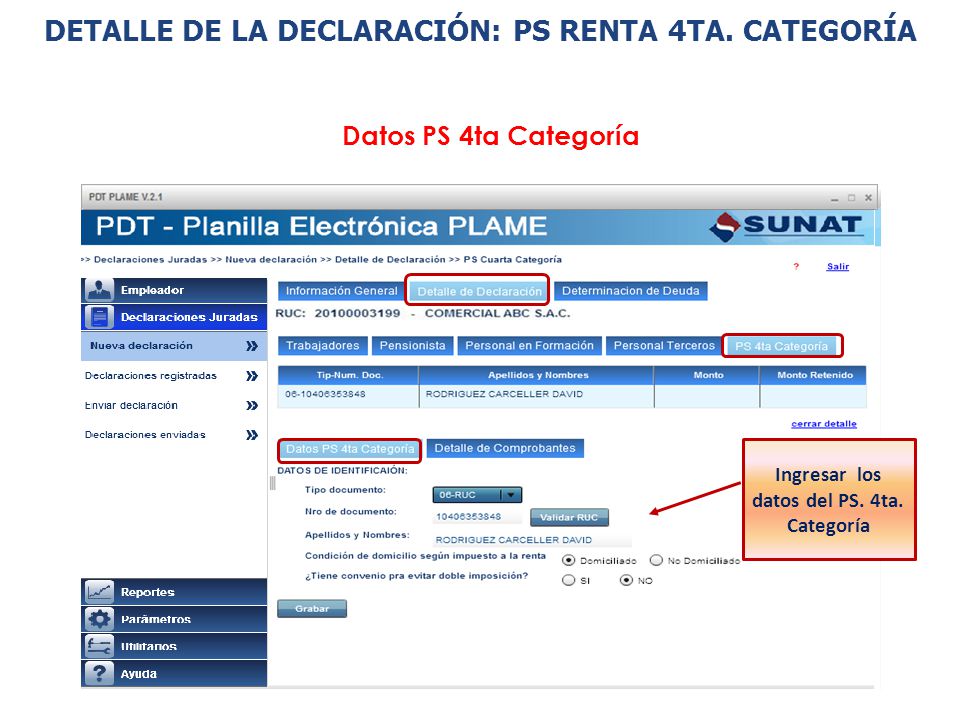Click the Monto Retenido column header

pyautogui.click(x=814, y=375)
